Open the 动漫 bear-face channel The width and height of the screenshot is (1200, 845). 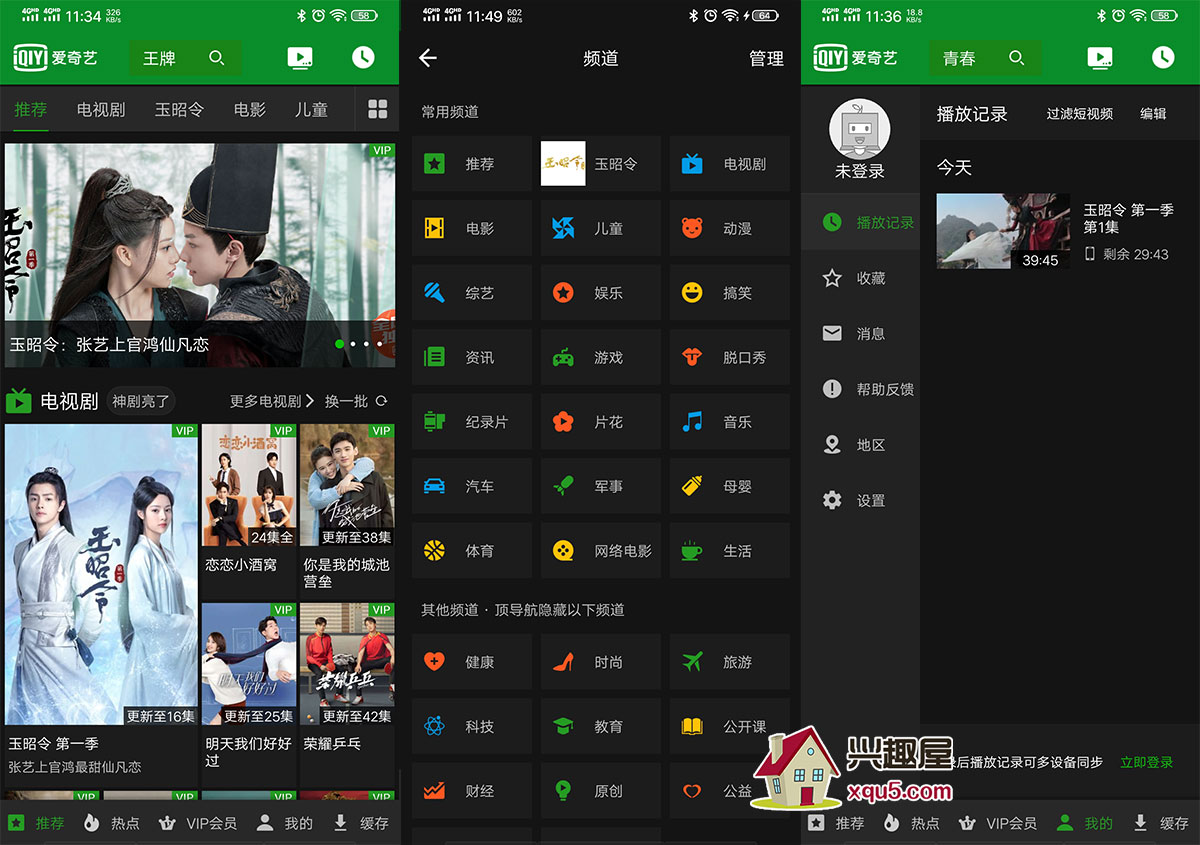coord(729,228)
